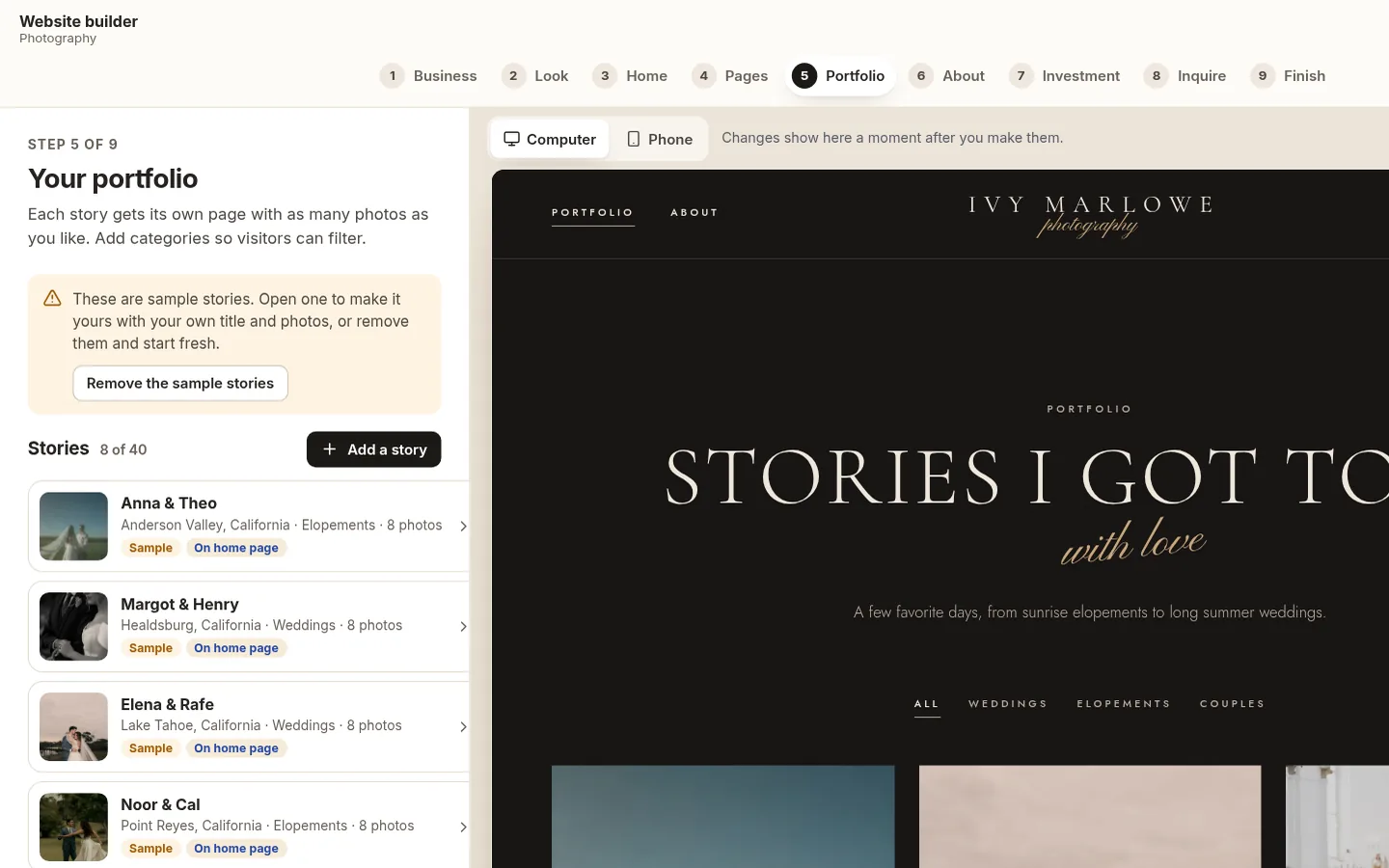Viewport: 1389px width, 868px height.
Task: Open the Pages step
Action: 730,76
